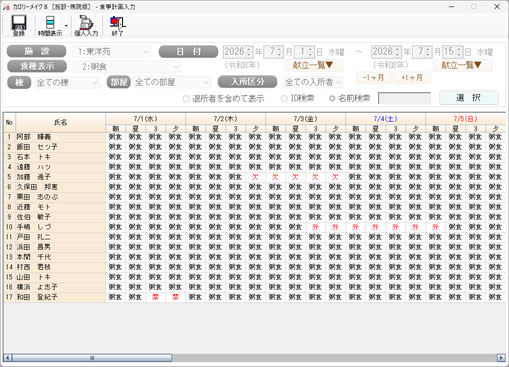
Task: Click the search text input field
Action: pyautogui.click(x=404, y=98)
